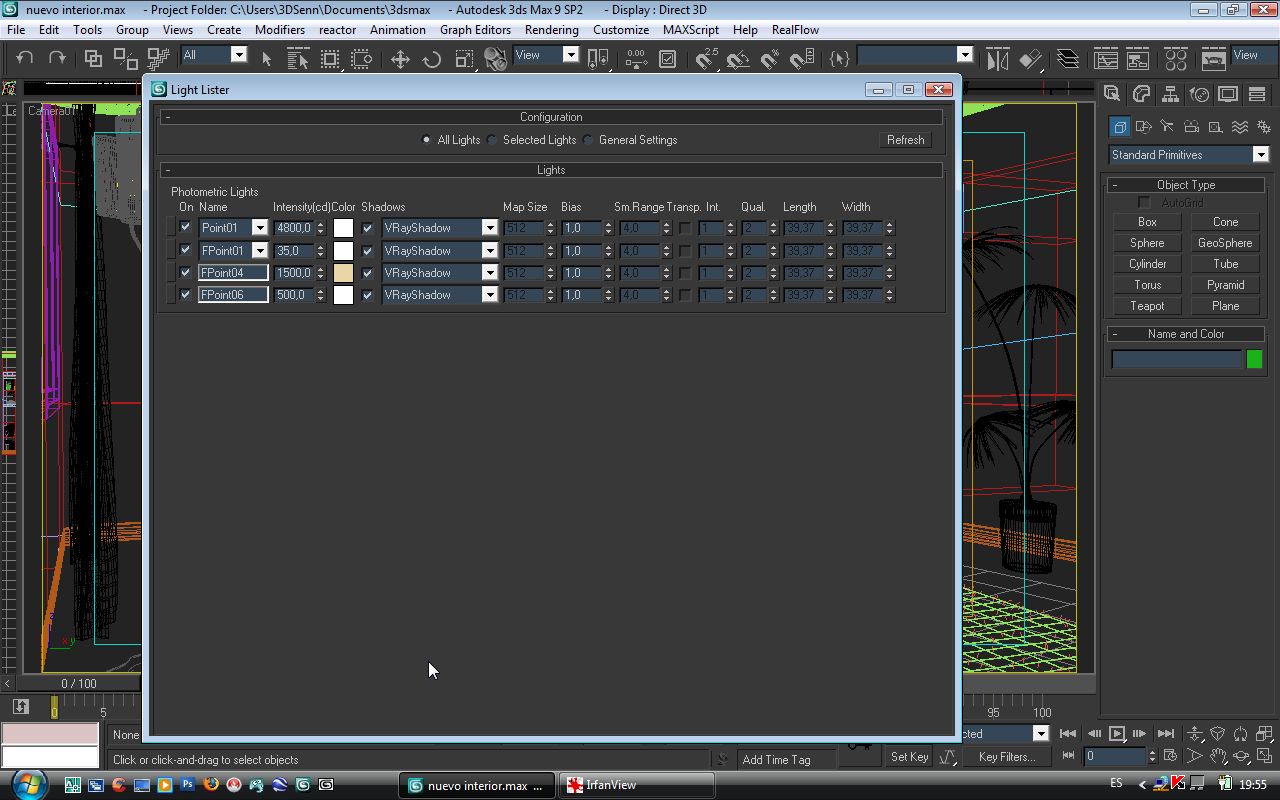This screenshot has width=1280, height=800.
Task: Disable shadows for the FPoint06 light
Action: click(x=367, y=295)
